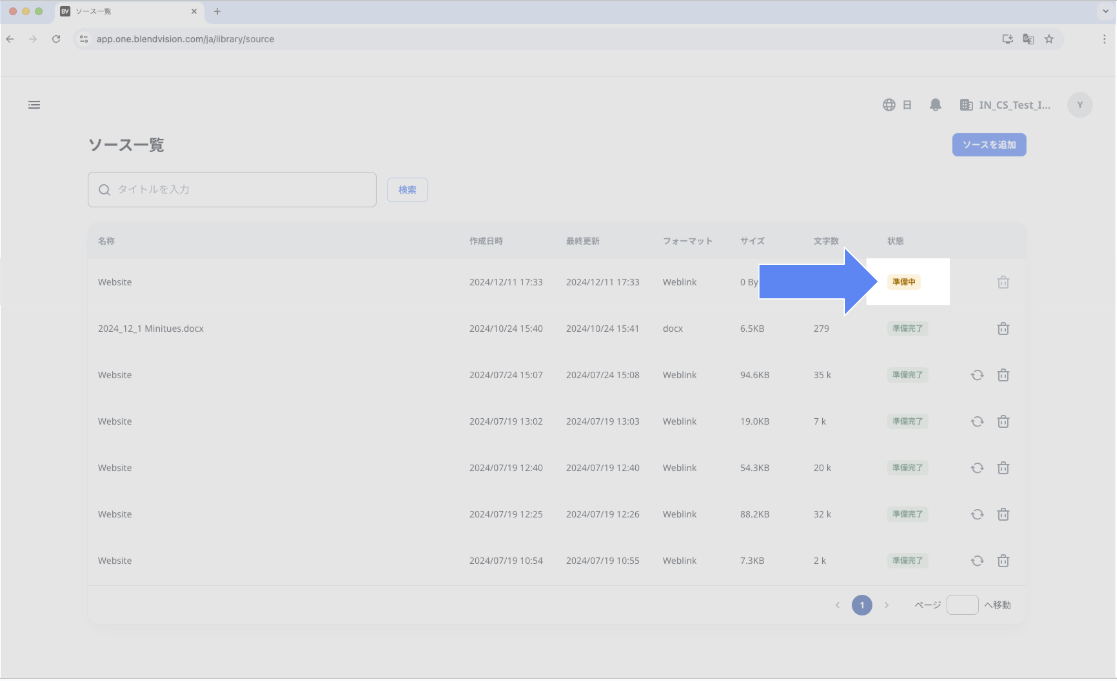Click the サイズ column header
This screenshot has height=681, width=1117.
(x=752, y=241)
